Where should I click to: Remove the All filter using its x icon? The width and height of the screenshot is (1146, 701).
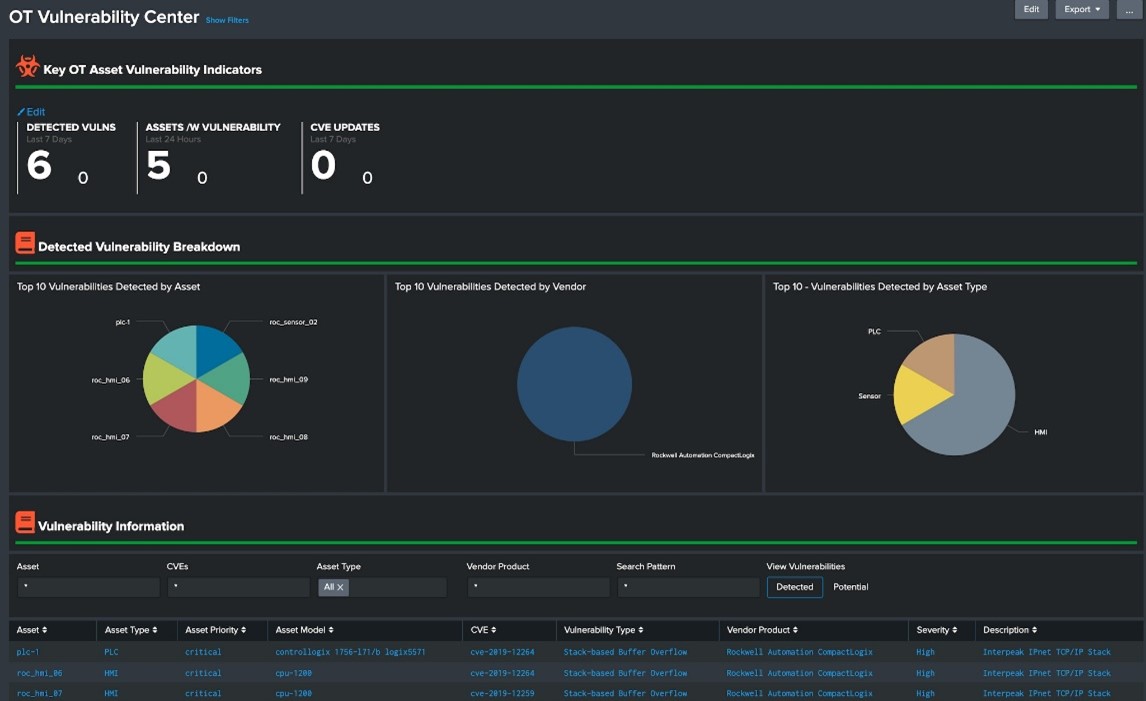[341, 587]
